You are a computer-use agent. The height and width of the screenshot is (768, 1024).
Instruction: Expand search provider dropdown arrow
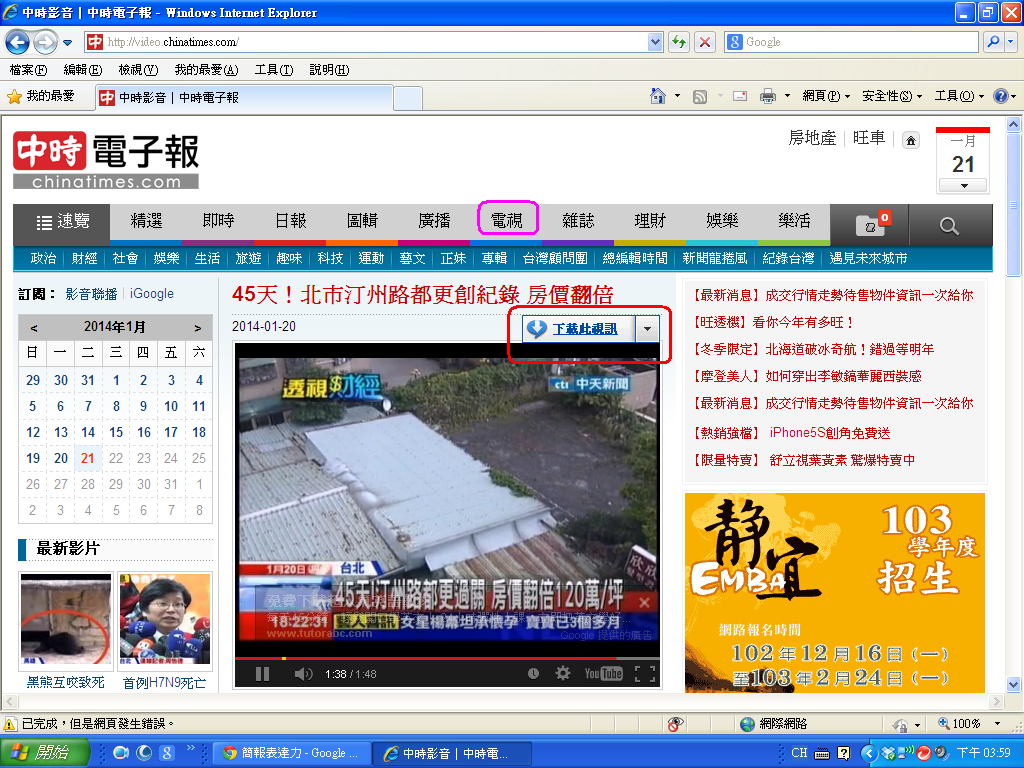(x=1011, y=42)
